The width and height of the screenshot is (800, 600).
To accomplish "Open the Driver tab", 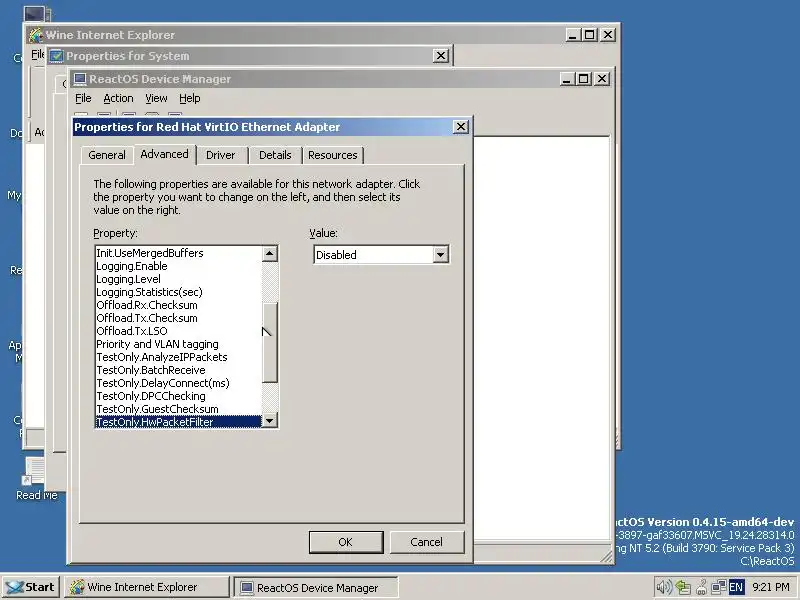I will click(220, 155).
